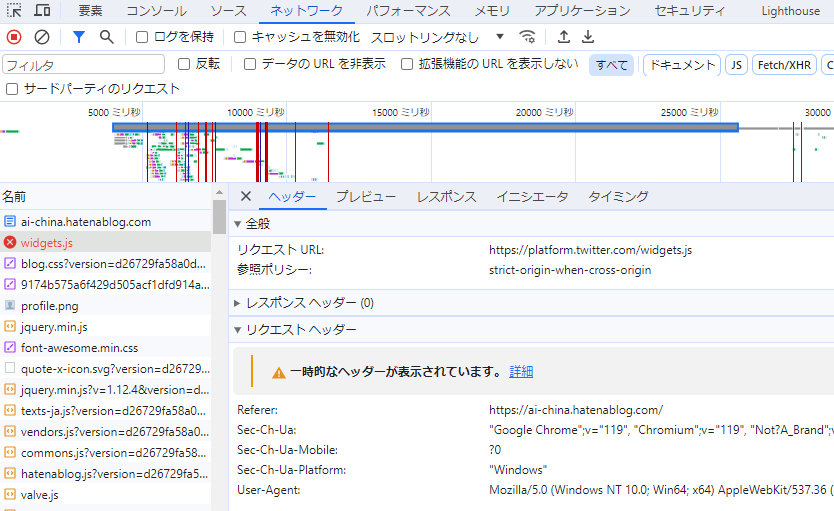Open the Lighthouse tab
The image size is (834, 511).
click(x=790, y=11)
